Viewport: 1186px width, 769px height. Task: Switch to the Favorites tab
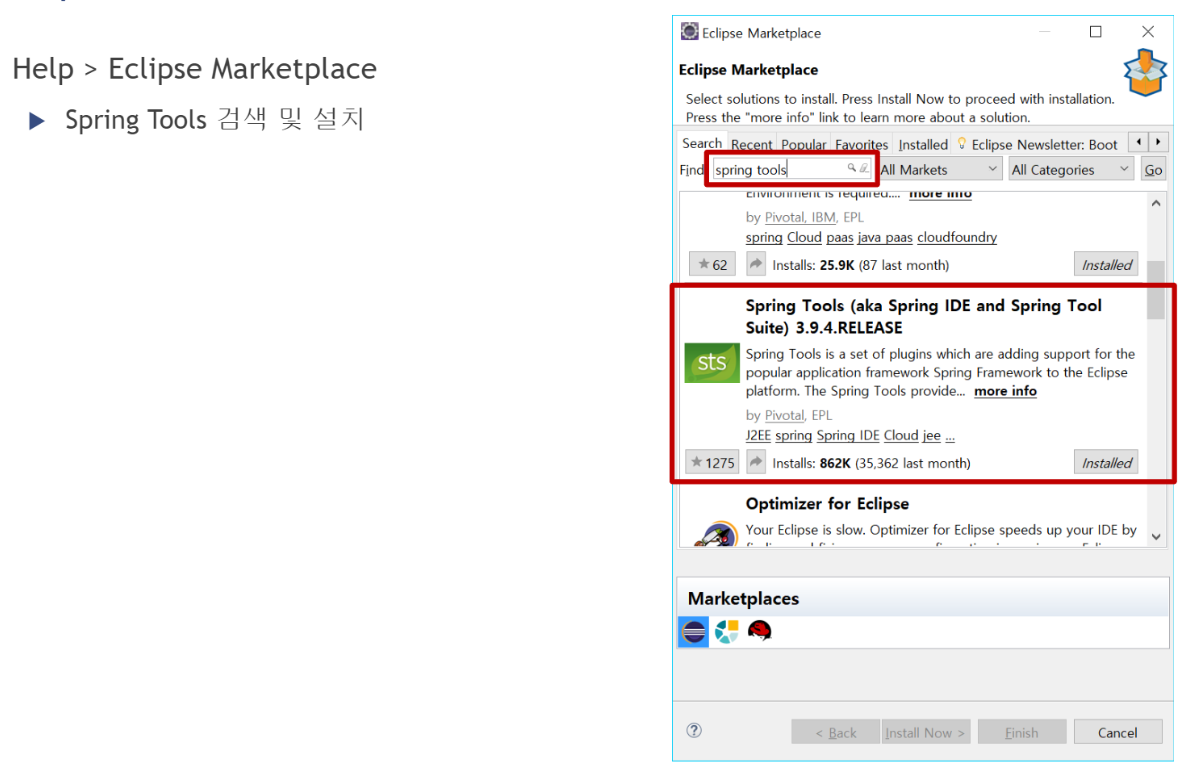click(862, 144)
